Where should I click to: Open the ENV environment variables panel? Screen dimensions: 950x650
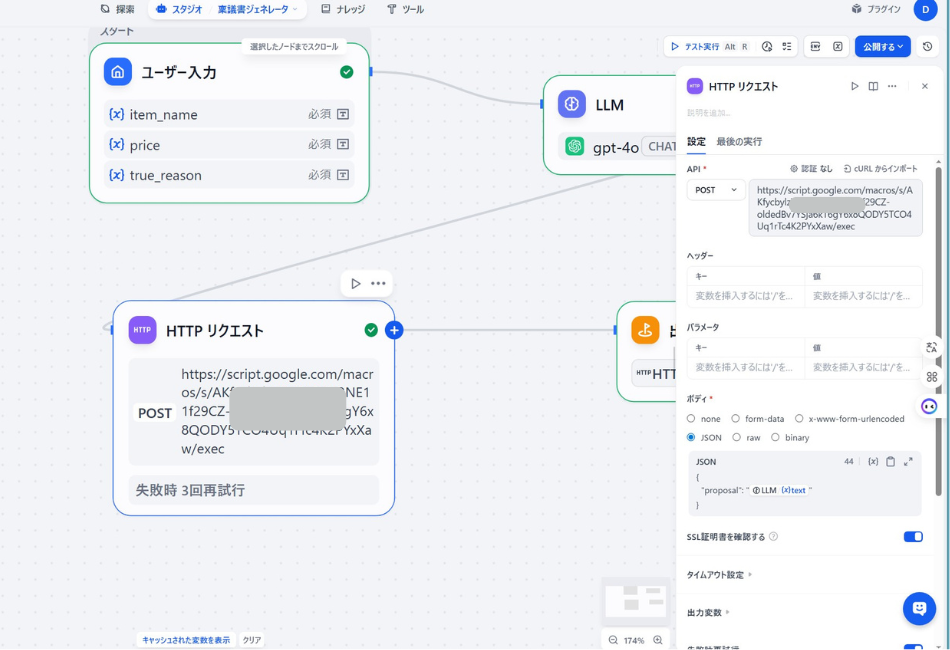[x=815, y=46]
